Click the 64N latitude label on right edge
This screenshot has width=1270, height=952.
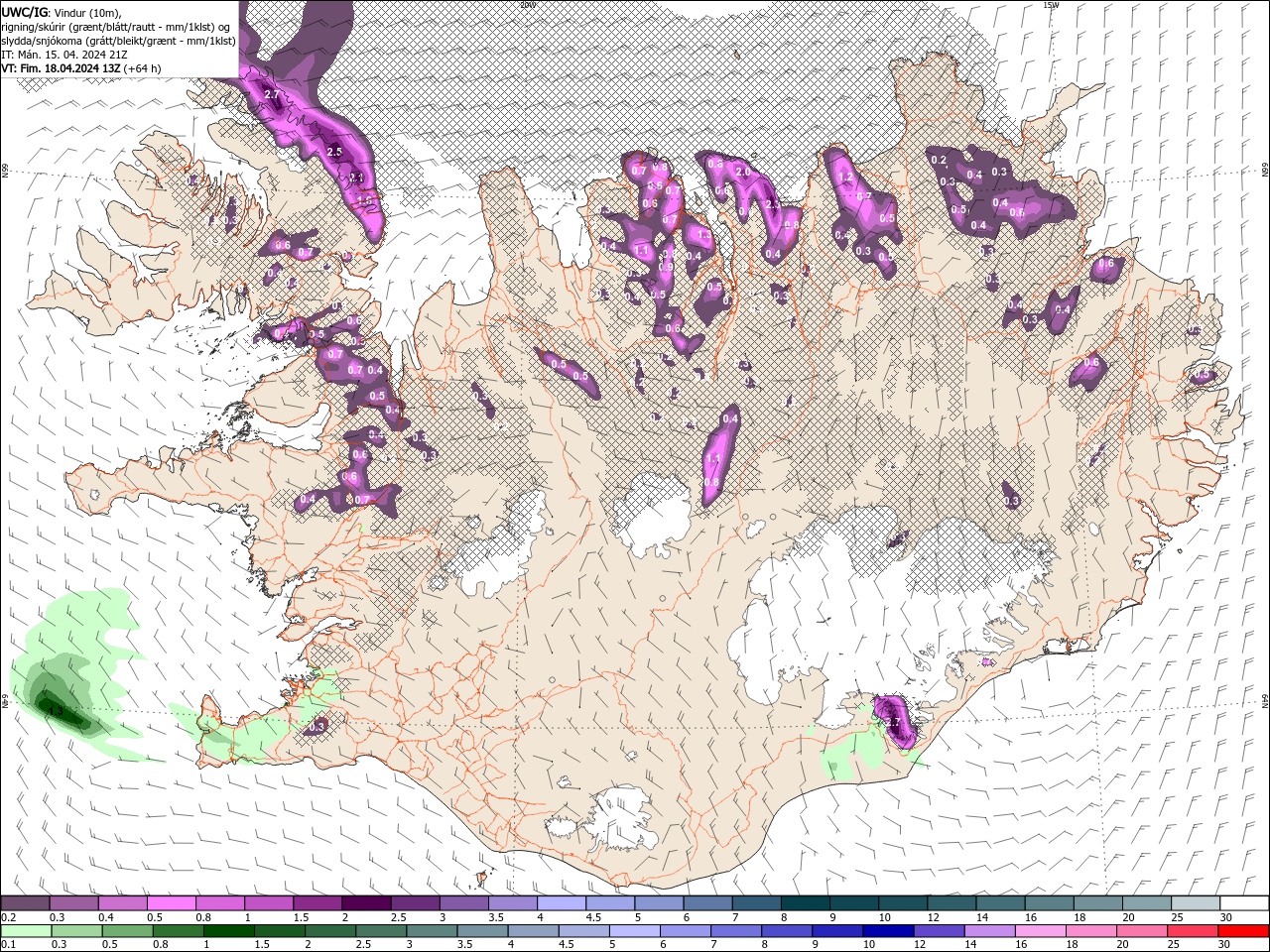coord(1265,700)
